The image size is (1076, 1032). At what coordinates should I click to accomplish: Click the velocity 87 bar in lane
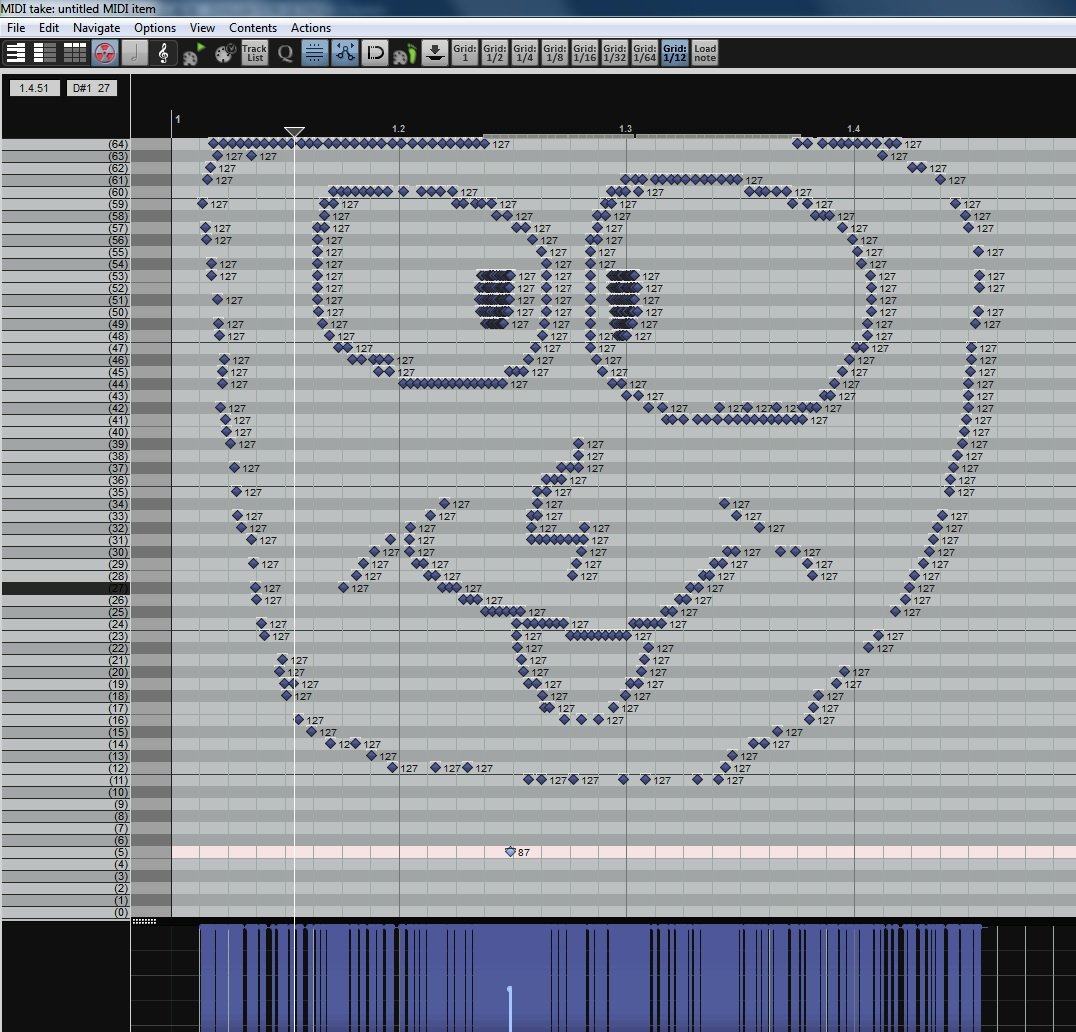tap(510, 1007)
